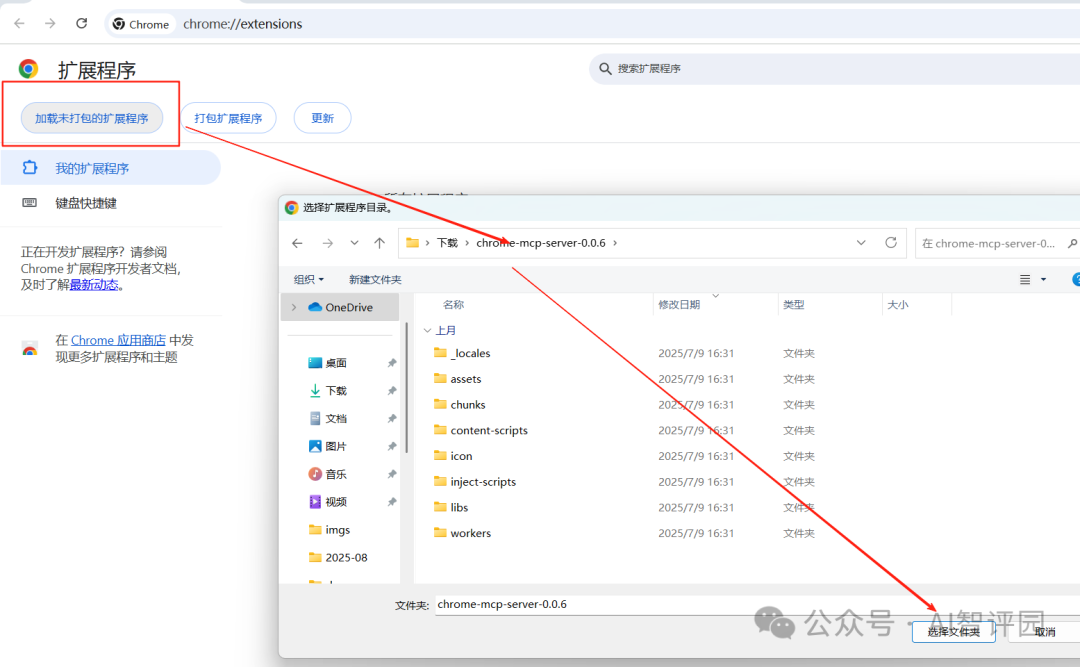This screenshot has height=667, width=1080.
Task: Select 视频 in navigation pane
Action: [335, 502]
